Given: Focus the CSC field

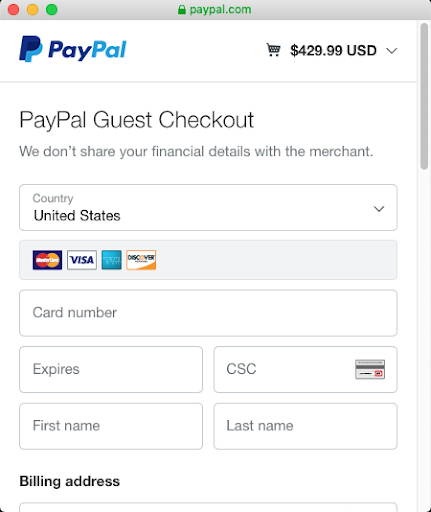Looking at the screenshot, I should pyautogui.click(x=305, y=369).
